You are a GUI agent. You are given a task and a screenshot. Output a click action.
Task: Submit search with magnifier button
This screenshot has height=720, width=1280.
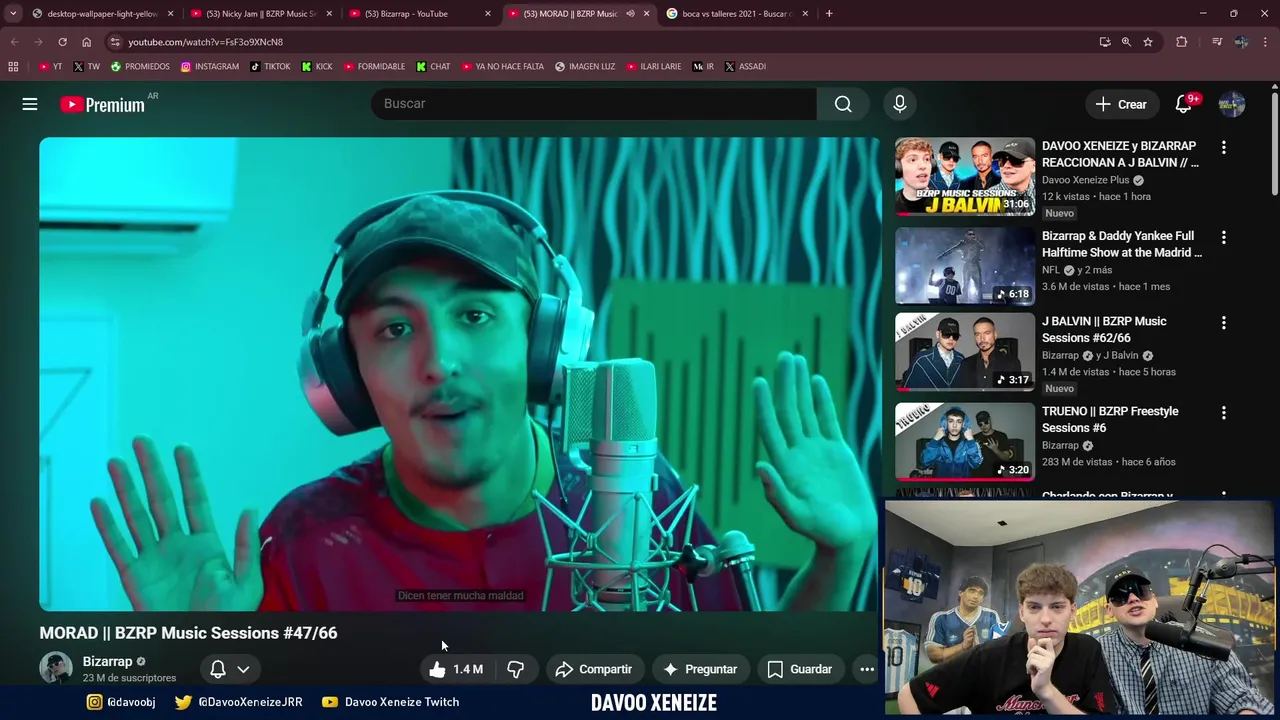tap(843, 104)
